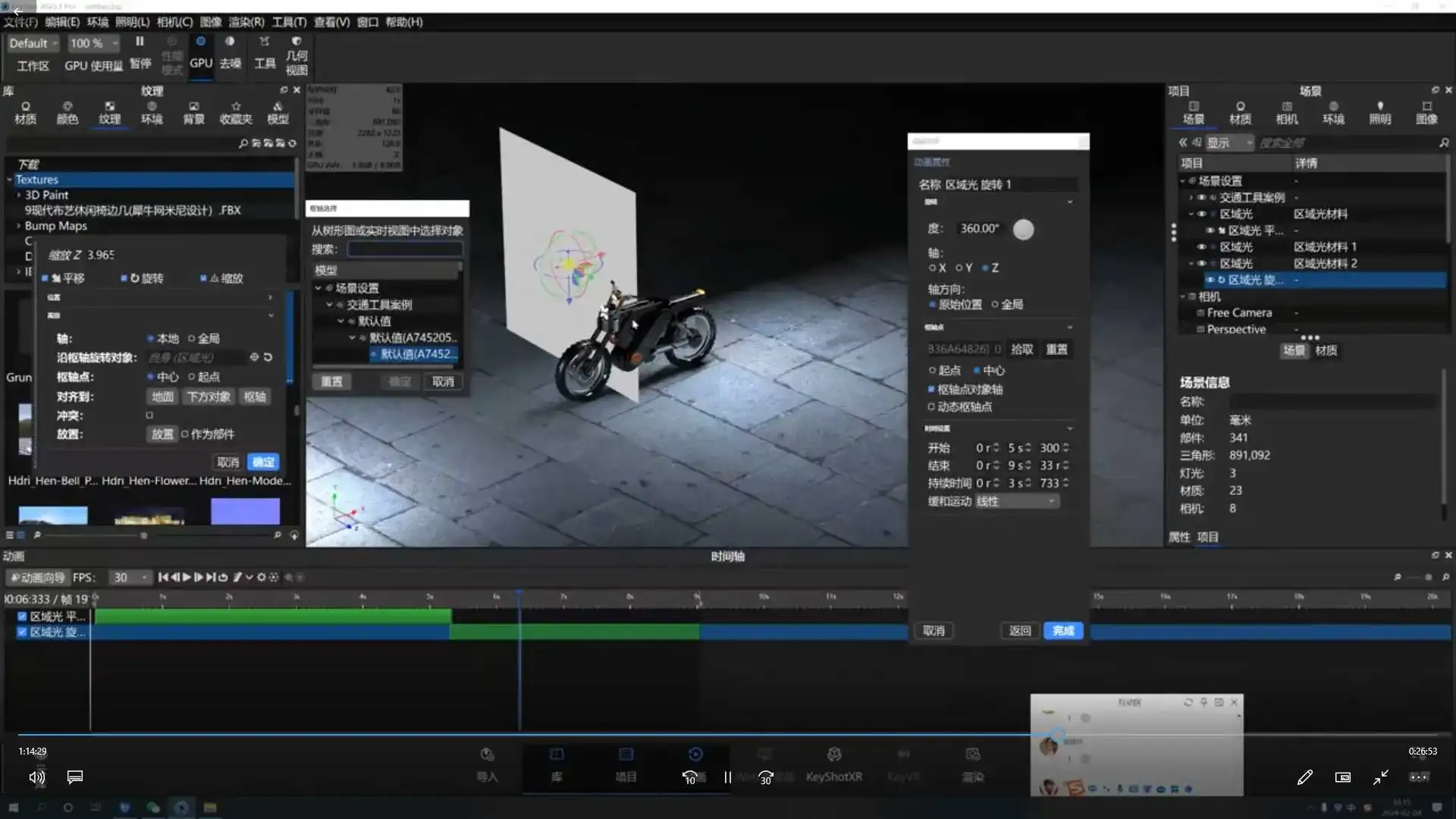Enable the GPU rendering mode

point(200,53)
